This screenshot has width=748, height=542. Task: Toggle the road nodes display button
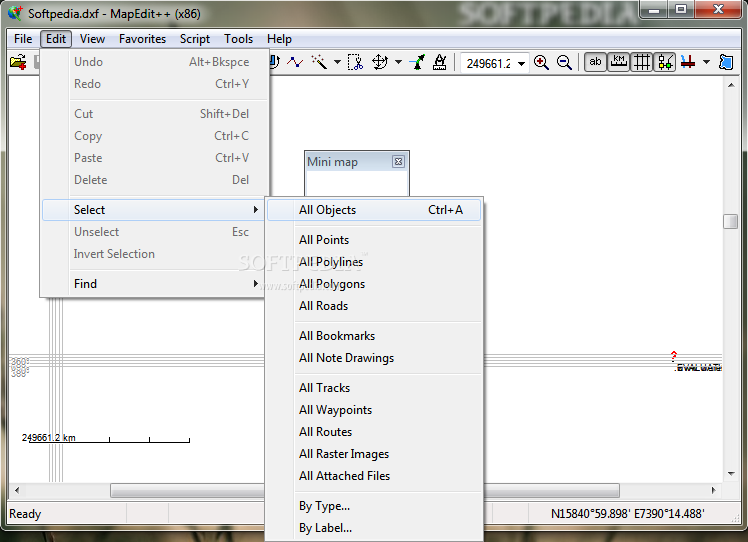(665, 62)
